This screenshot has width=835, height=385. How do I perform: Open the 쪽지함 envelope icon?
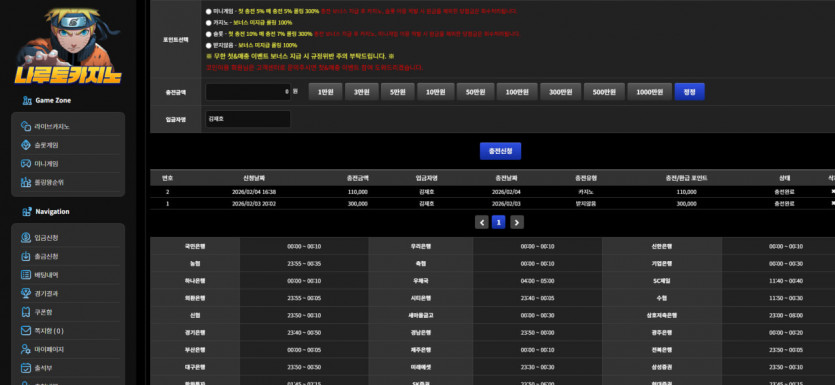click(26, 331)
